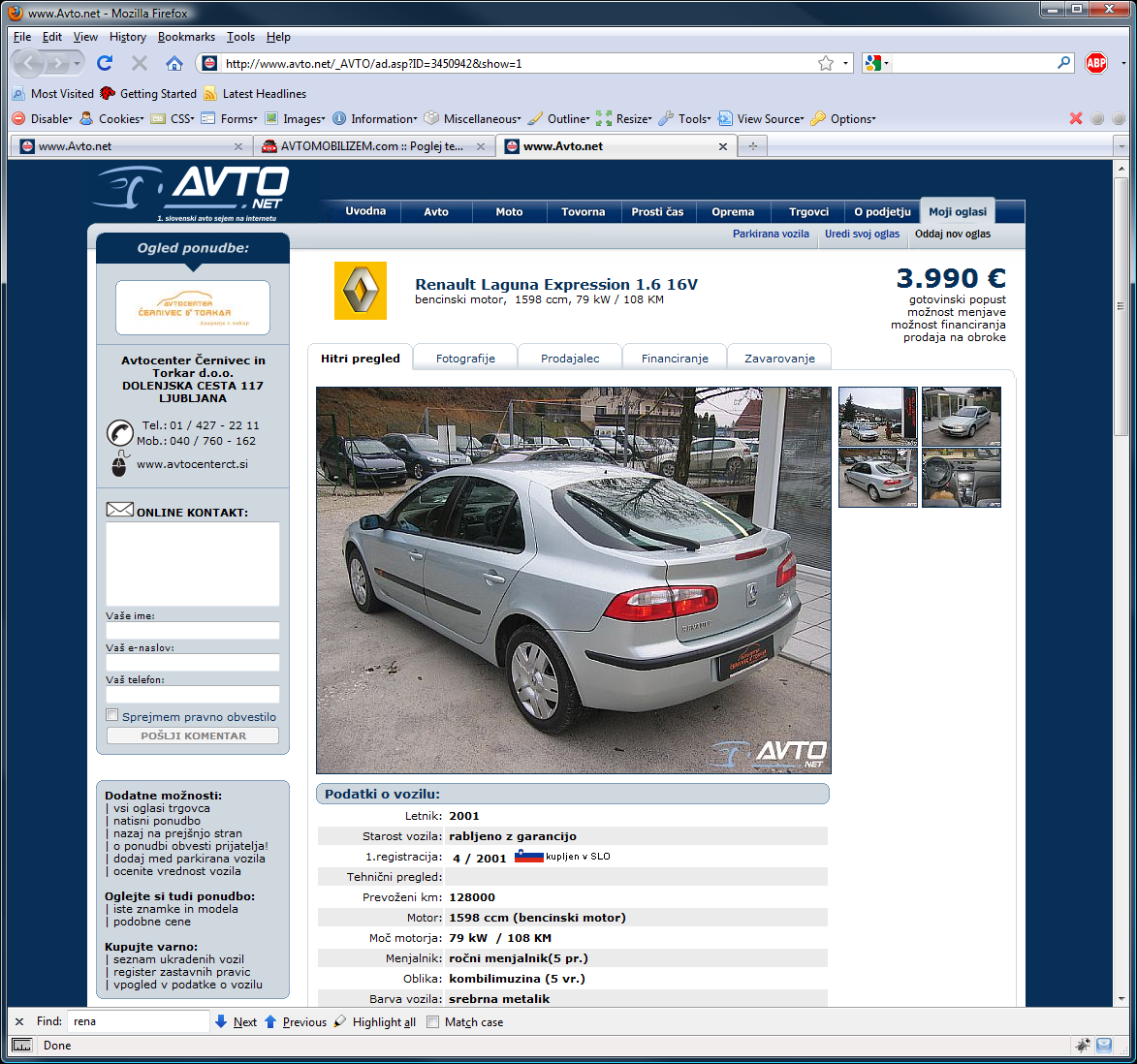The height and width of the screenshot is (1064, 1137).
Task: Open the list all tabs dropdown
Action: (x=1121, y=146)
